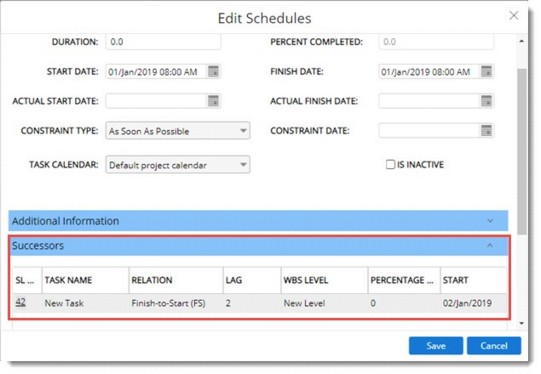The width and height of the screenshot is (541, 374).
Task: Check the IS INACTIVE checkbox
Action: point(390,165)
